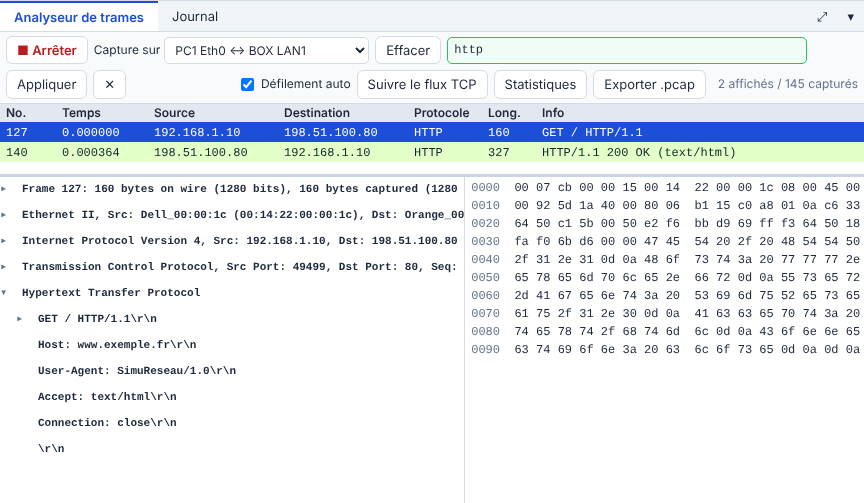Viewport: 864px width, 503px height.
Task: Click the expand panel diagonal arrows icon
Action: [822, 17]
